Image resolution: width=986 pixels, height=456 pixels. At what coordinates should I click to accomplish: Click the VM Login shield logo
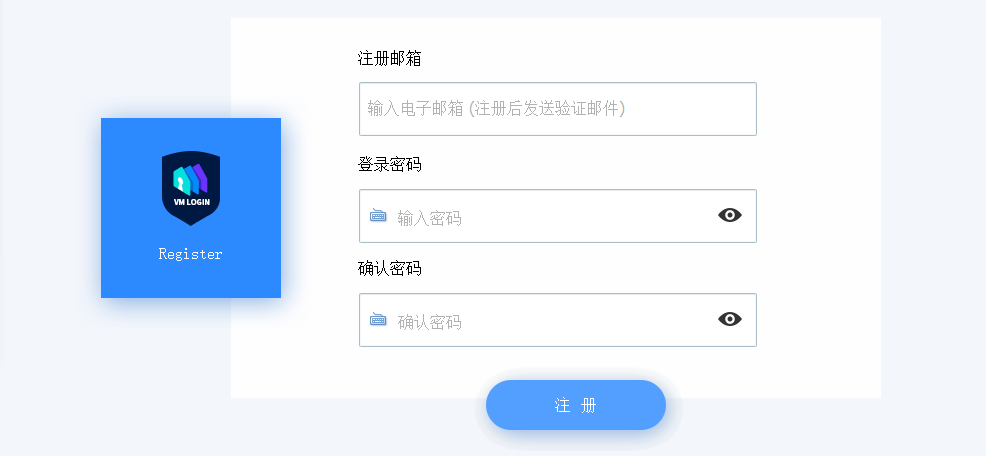191,188
